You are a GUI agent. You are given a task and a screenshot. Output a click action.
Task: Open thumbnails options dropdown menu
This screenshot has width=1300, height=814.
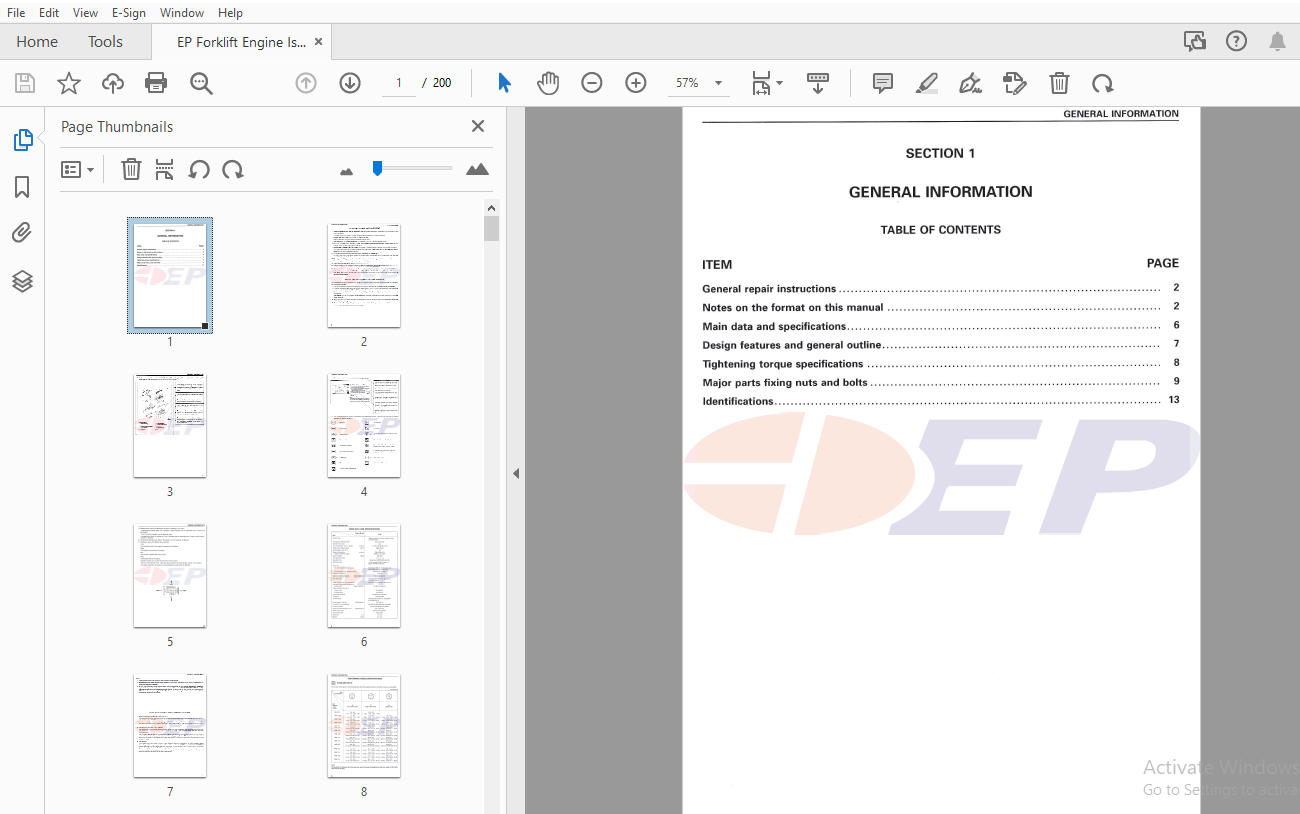tap(78, 169)
